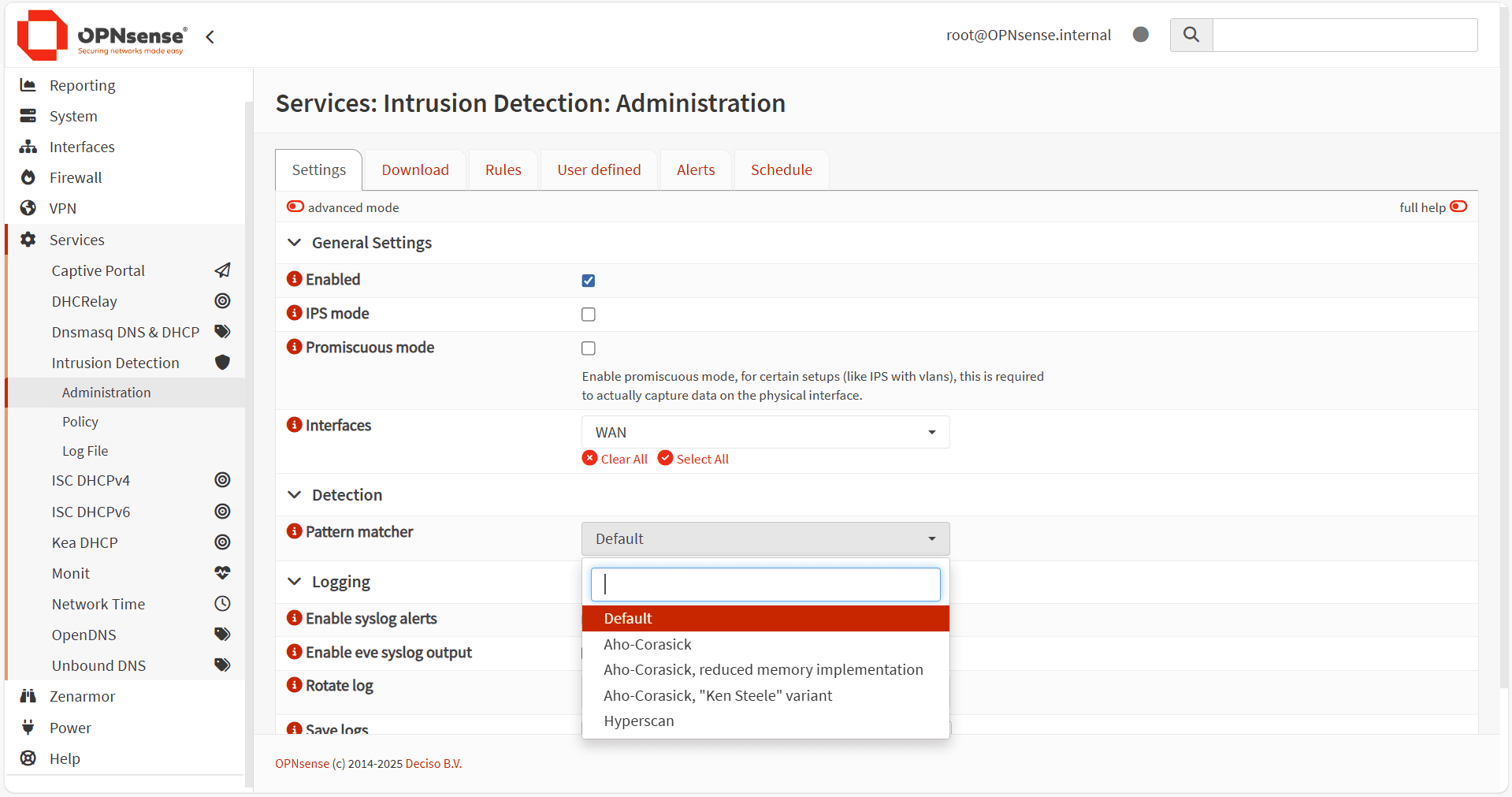Click the Pattern matcher info icon
Viewport: 1512px width, 797px height.
coord(295,531)
